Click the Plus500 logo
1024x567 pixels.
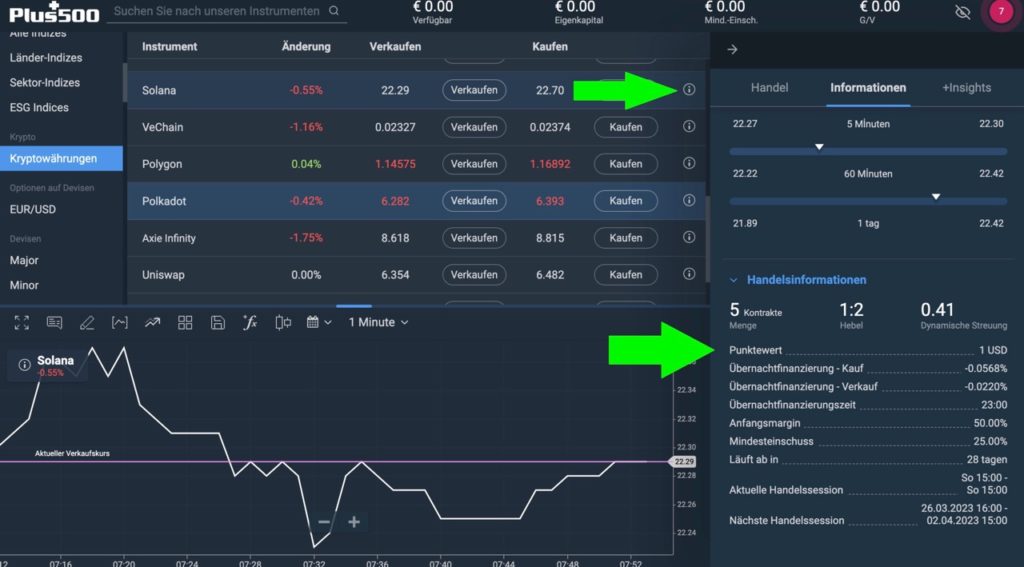point(54,12)
